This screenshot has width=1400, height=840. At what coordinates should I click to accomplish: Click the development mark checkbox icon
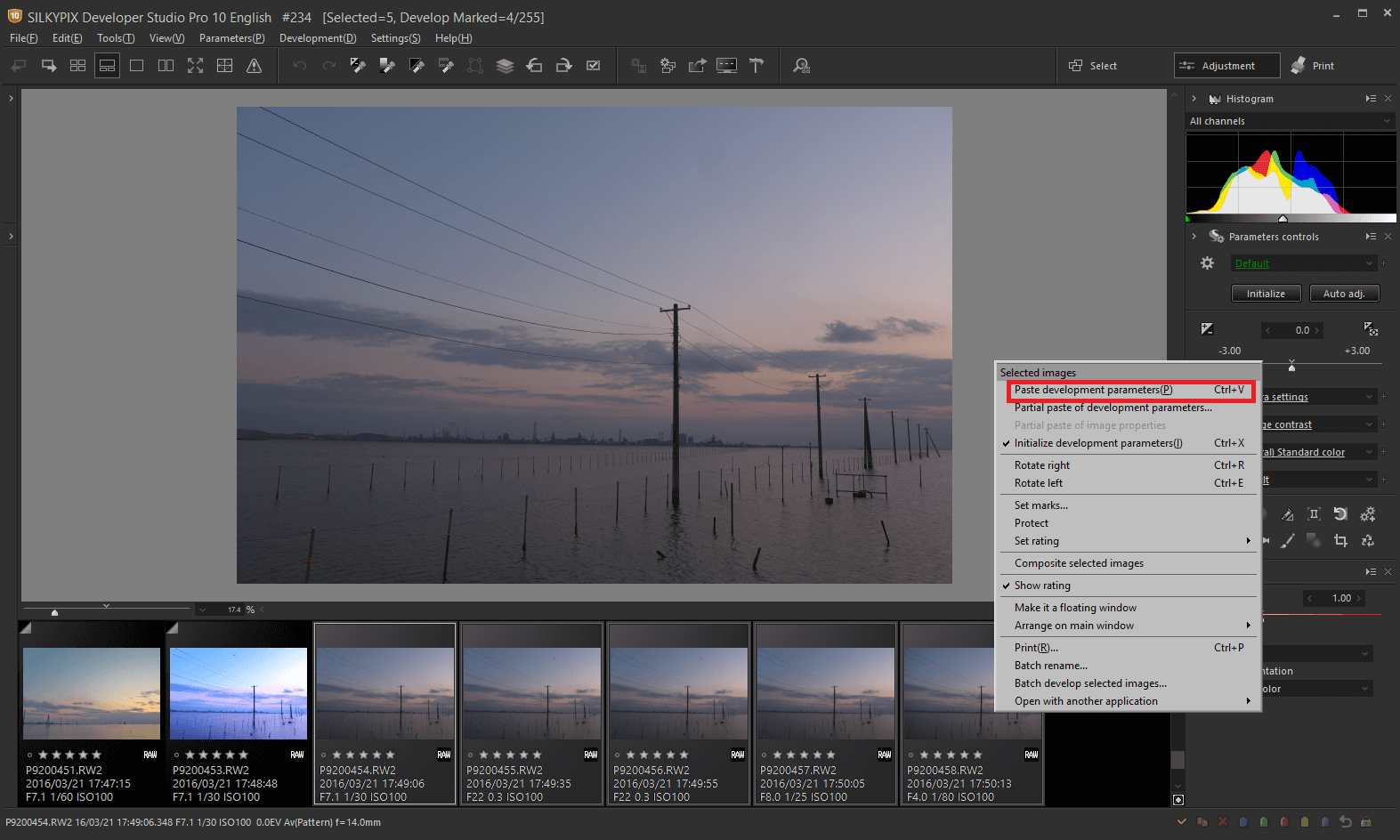click(x=593, y=66)
